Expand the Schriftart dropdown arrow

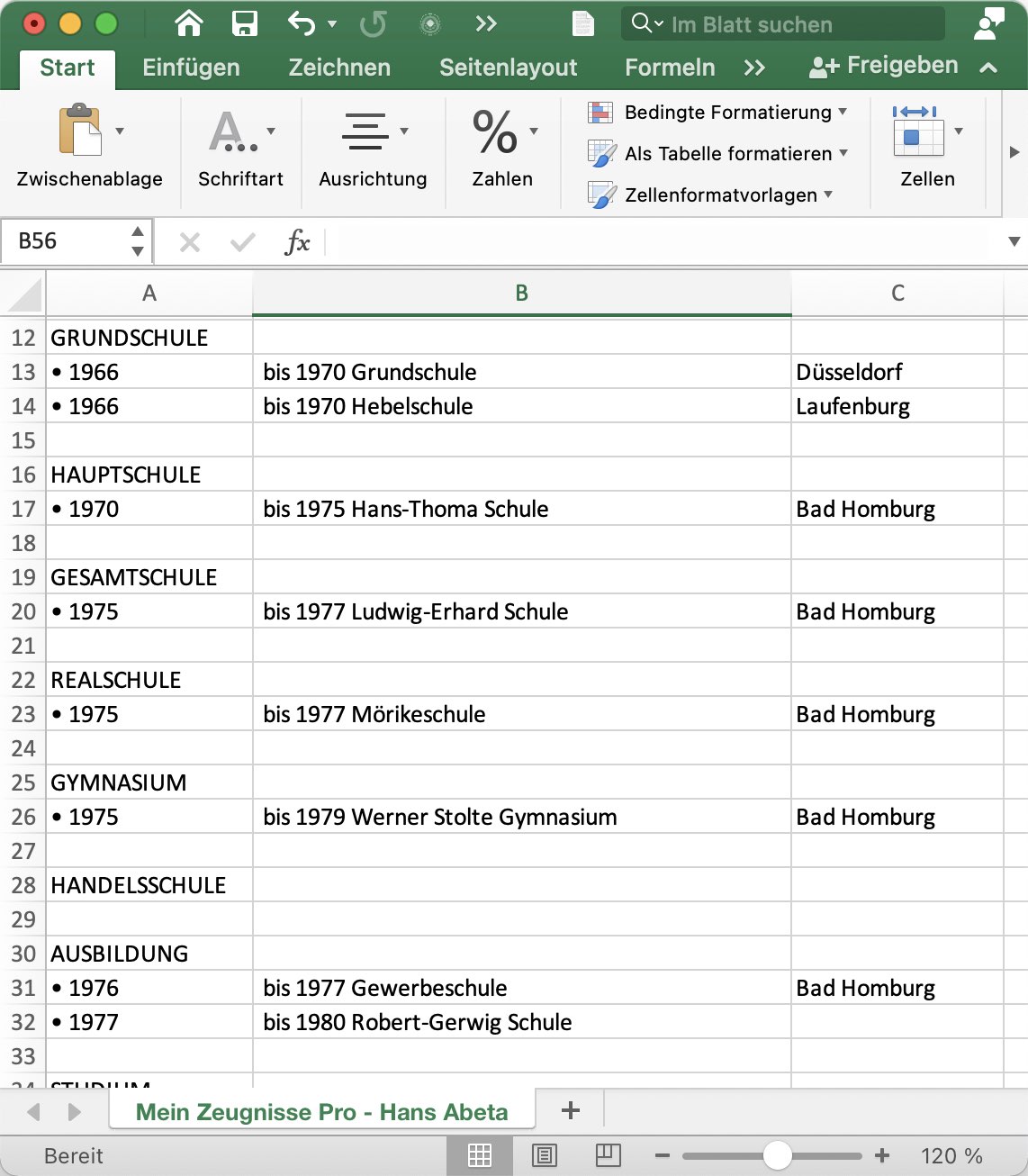point(271,131)
